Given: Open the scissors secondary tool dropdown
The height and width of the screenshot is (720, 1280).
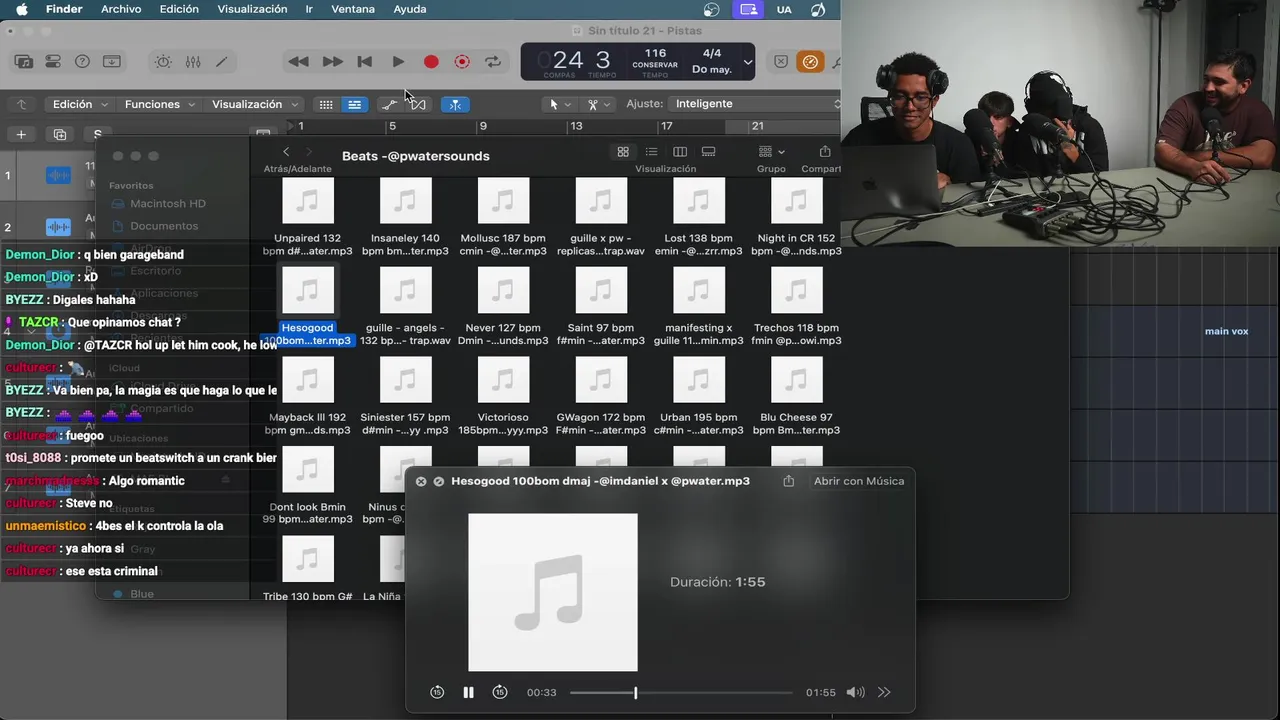Looking at the screenshot, I should click(599, 104).
